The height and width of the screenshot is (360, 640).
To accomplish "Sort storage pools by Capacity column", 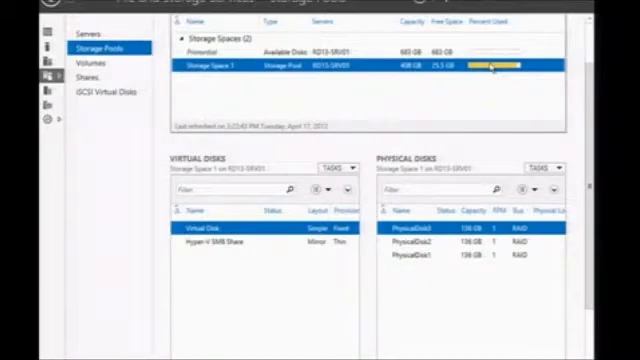I will point(412,21).
